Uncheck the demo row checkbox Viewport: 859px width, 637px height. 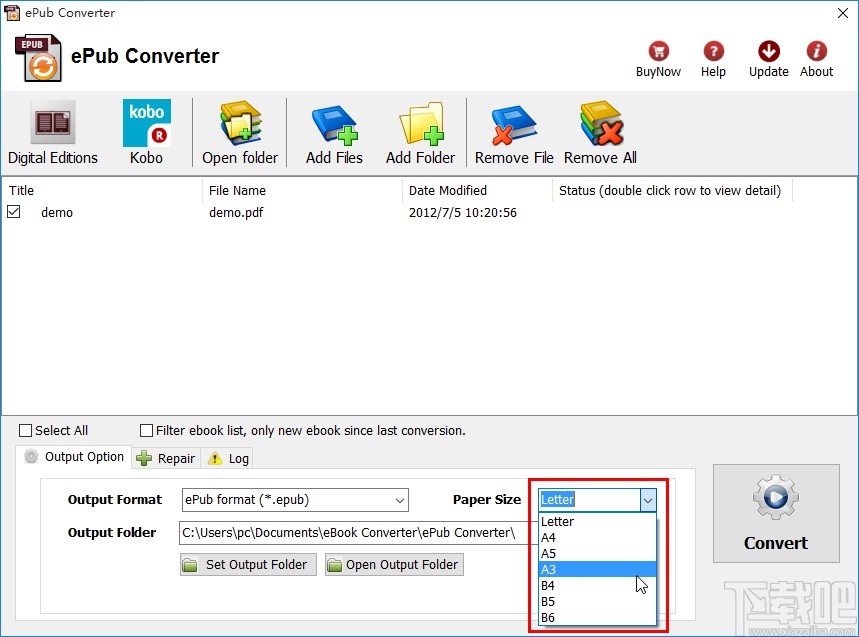pyautogui.click(x=14, y=212)
